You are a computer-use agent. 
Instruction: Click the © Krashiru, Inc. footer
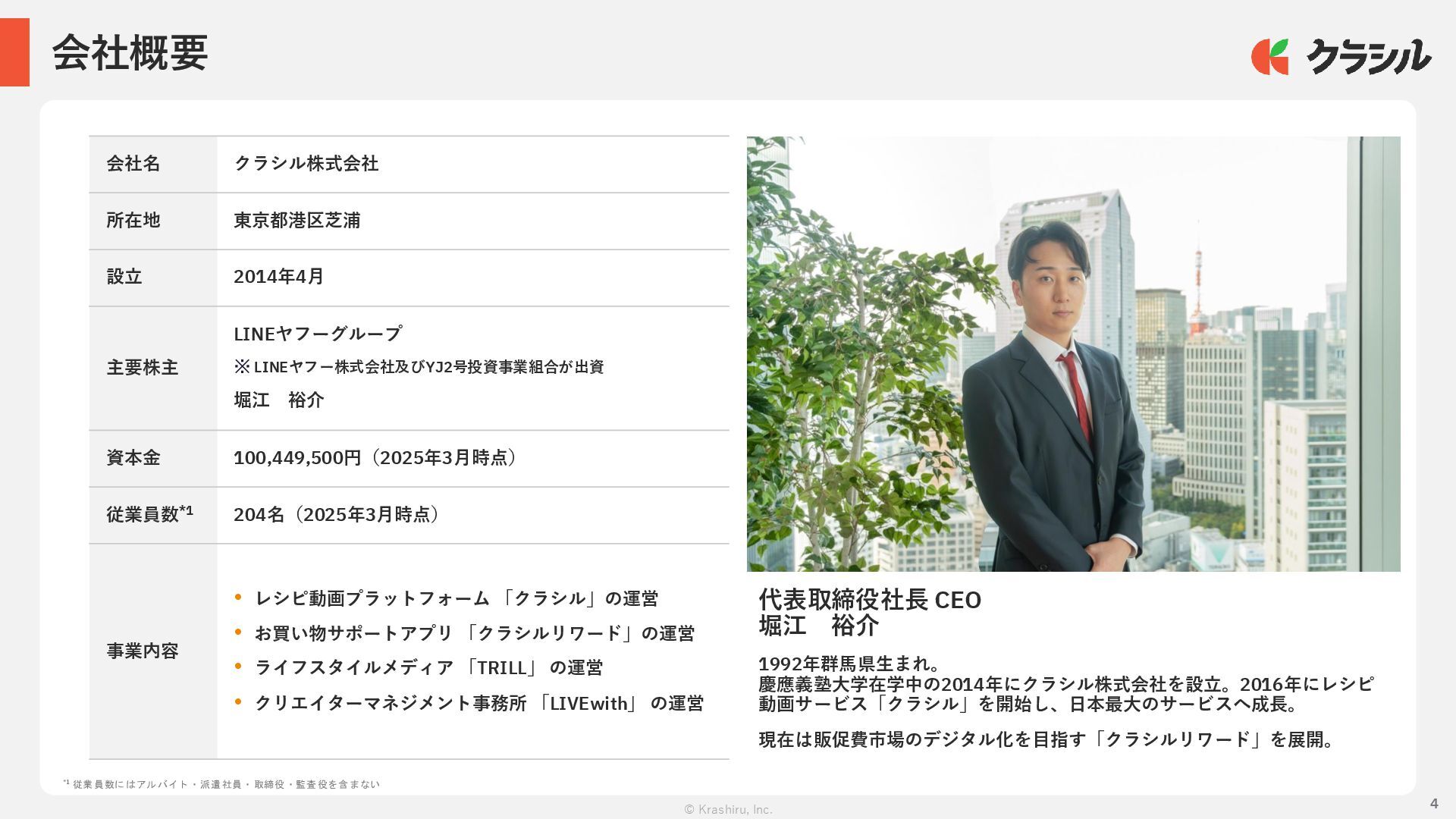(728, 810)
